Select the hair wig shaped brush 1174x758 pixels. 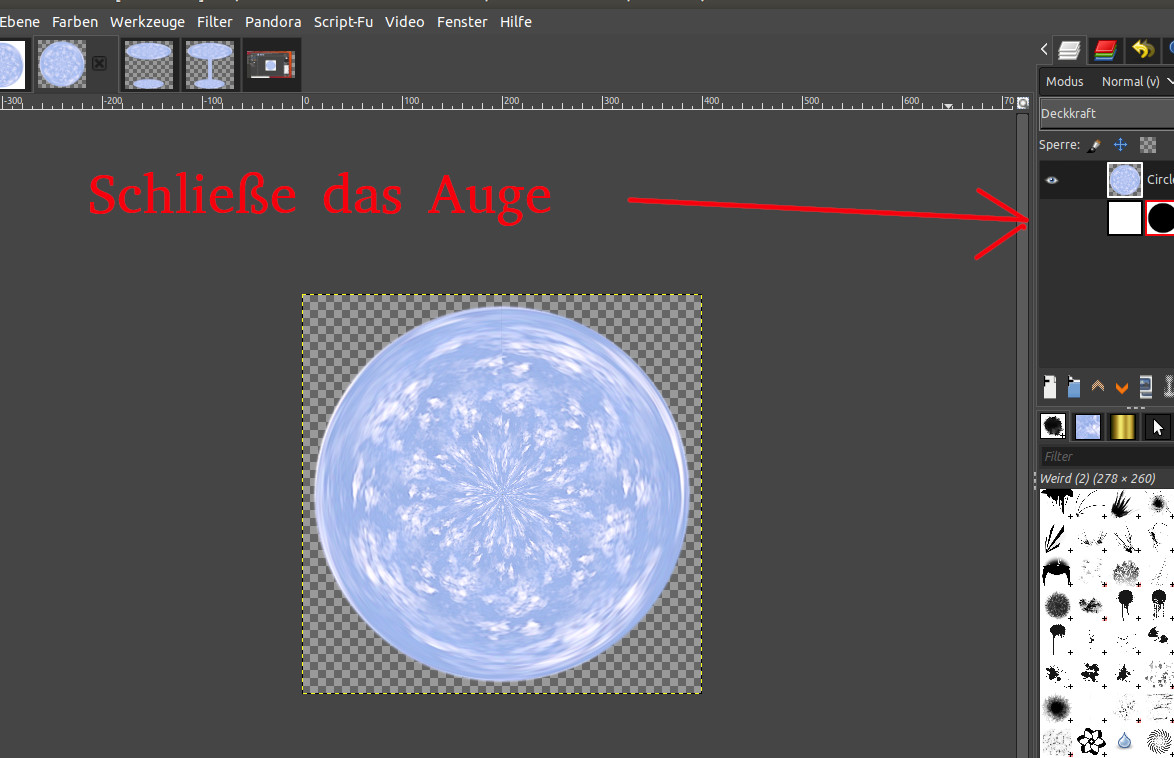(x=1057, y=572)
